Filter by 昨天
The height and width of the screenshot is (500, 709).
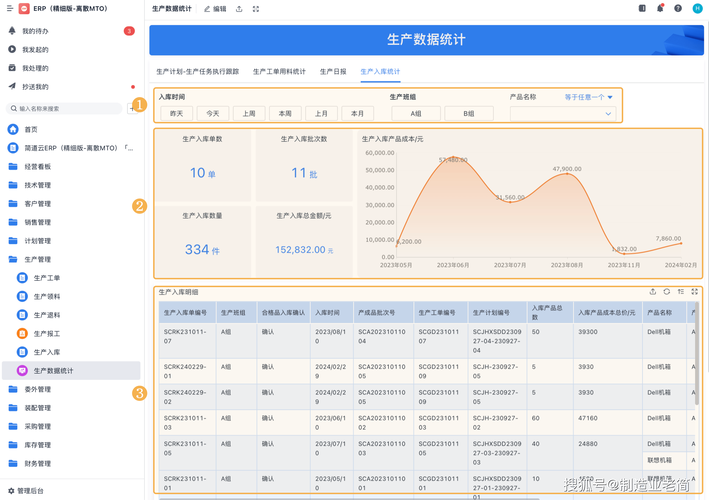click(176, 113)
